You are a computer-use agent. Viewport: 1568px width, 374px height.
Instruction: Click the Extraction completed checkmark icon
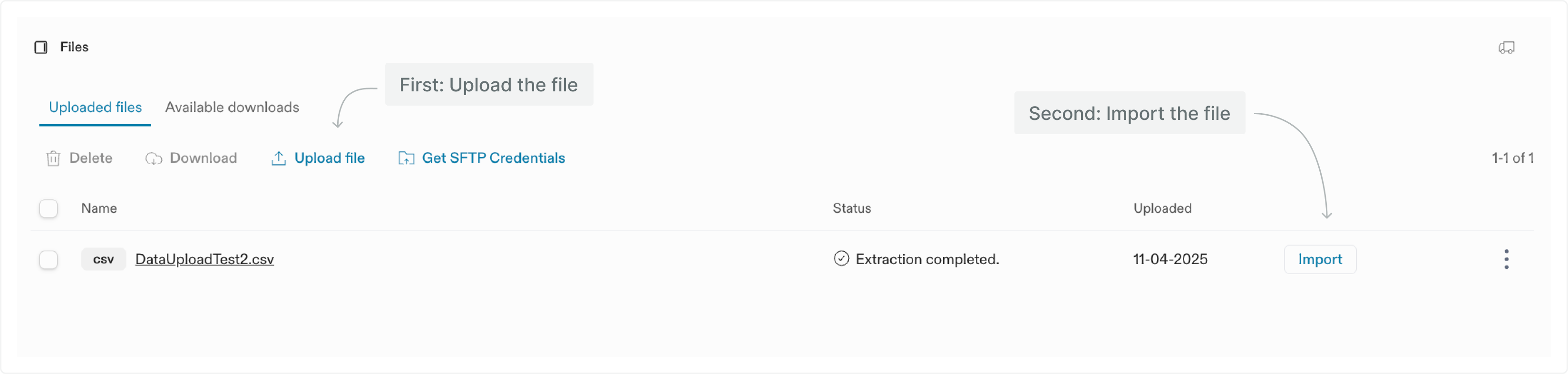coord(841,259)
